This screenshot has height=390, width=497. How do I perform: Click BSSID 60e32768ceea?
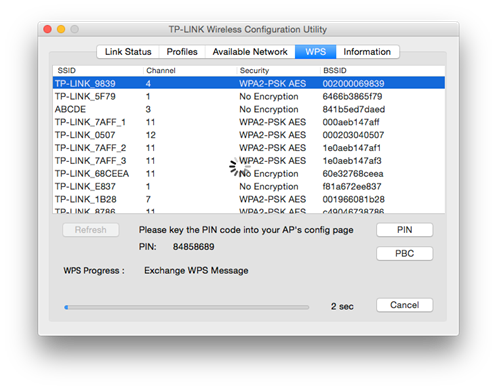pos(353,174)
